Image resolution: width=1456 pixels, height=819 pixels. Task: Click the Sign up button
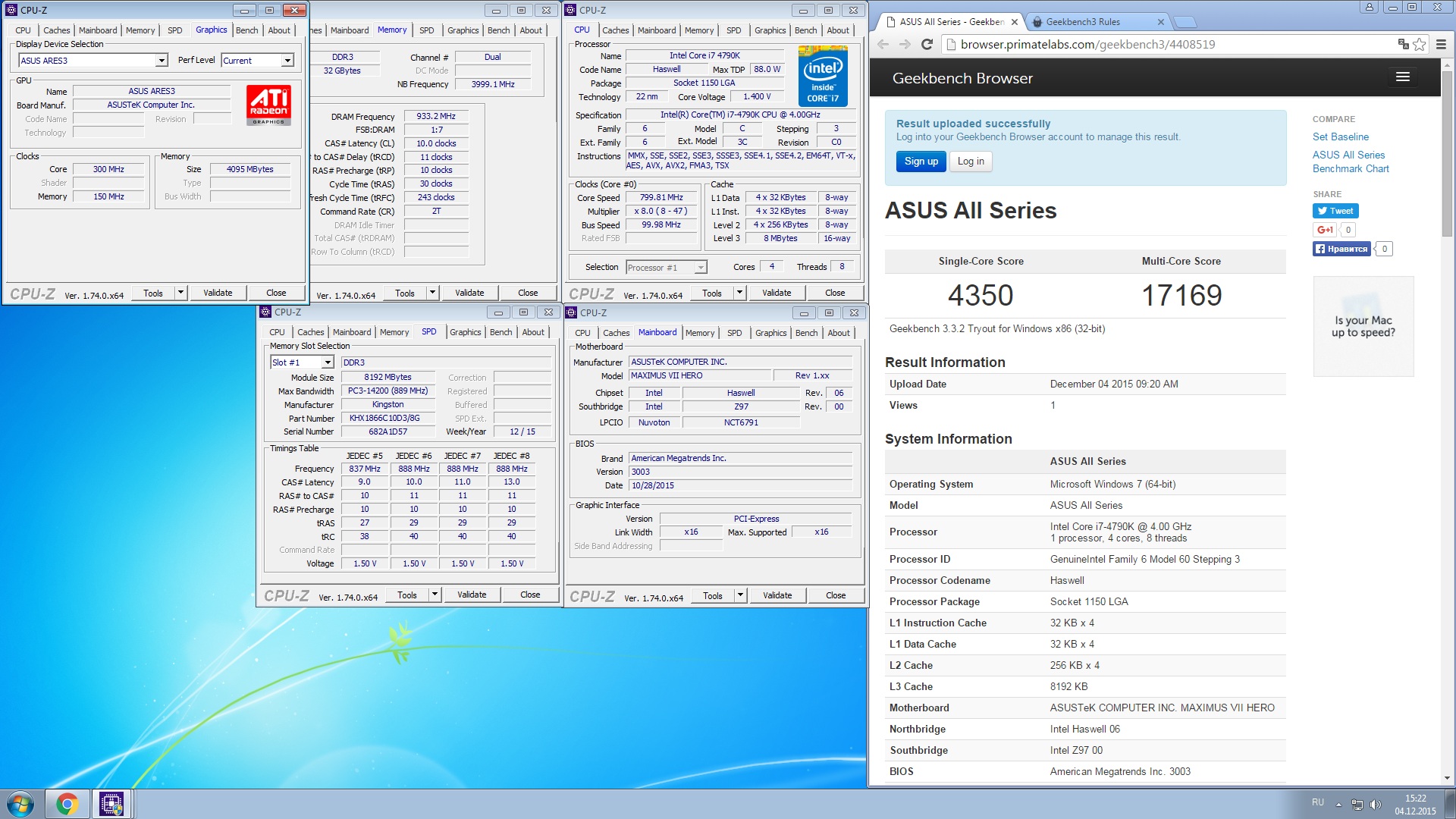point(921,162)
